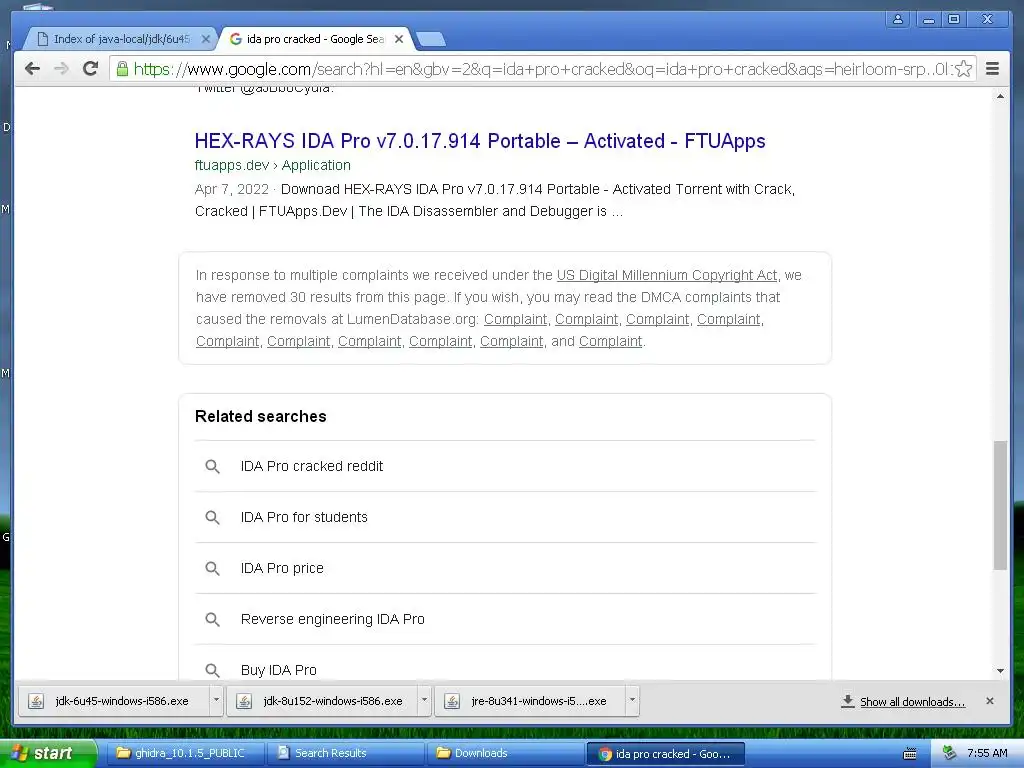Click the green padlock security icon

(122, 69)
